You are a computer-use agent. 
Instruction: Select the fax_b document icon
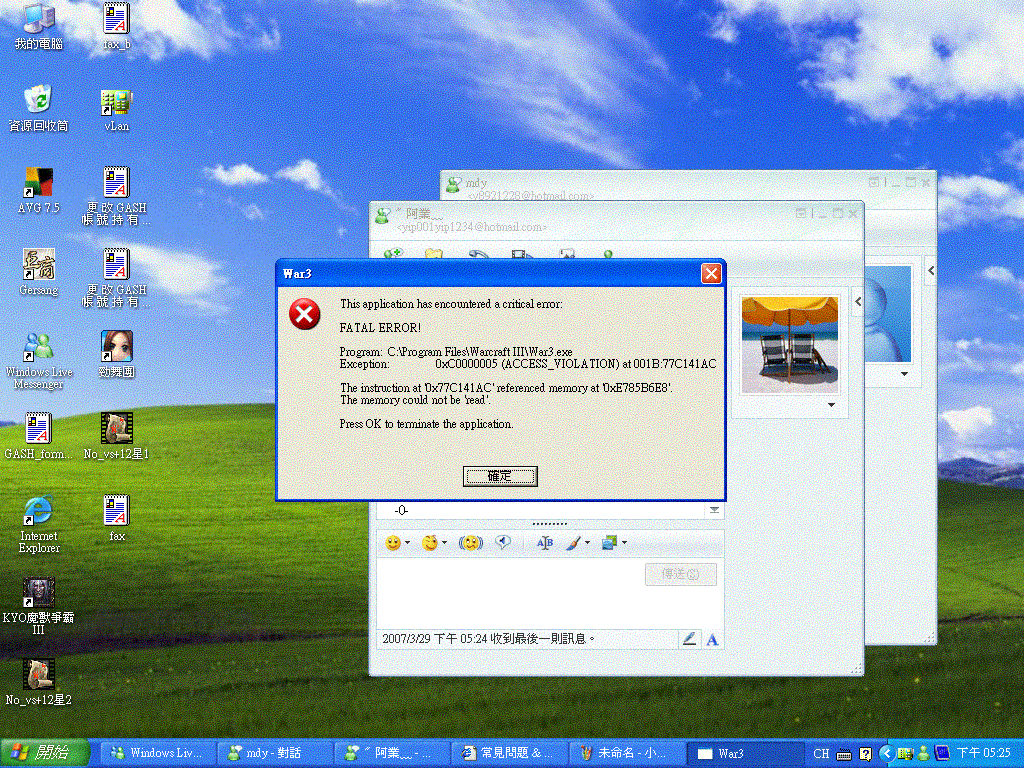(x=116, y=26)
